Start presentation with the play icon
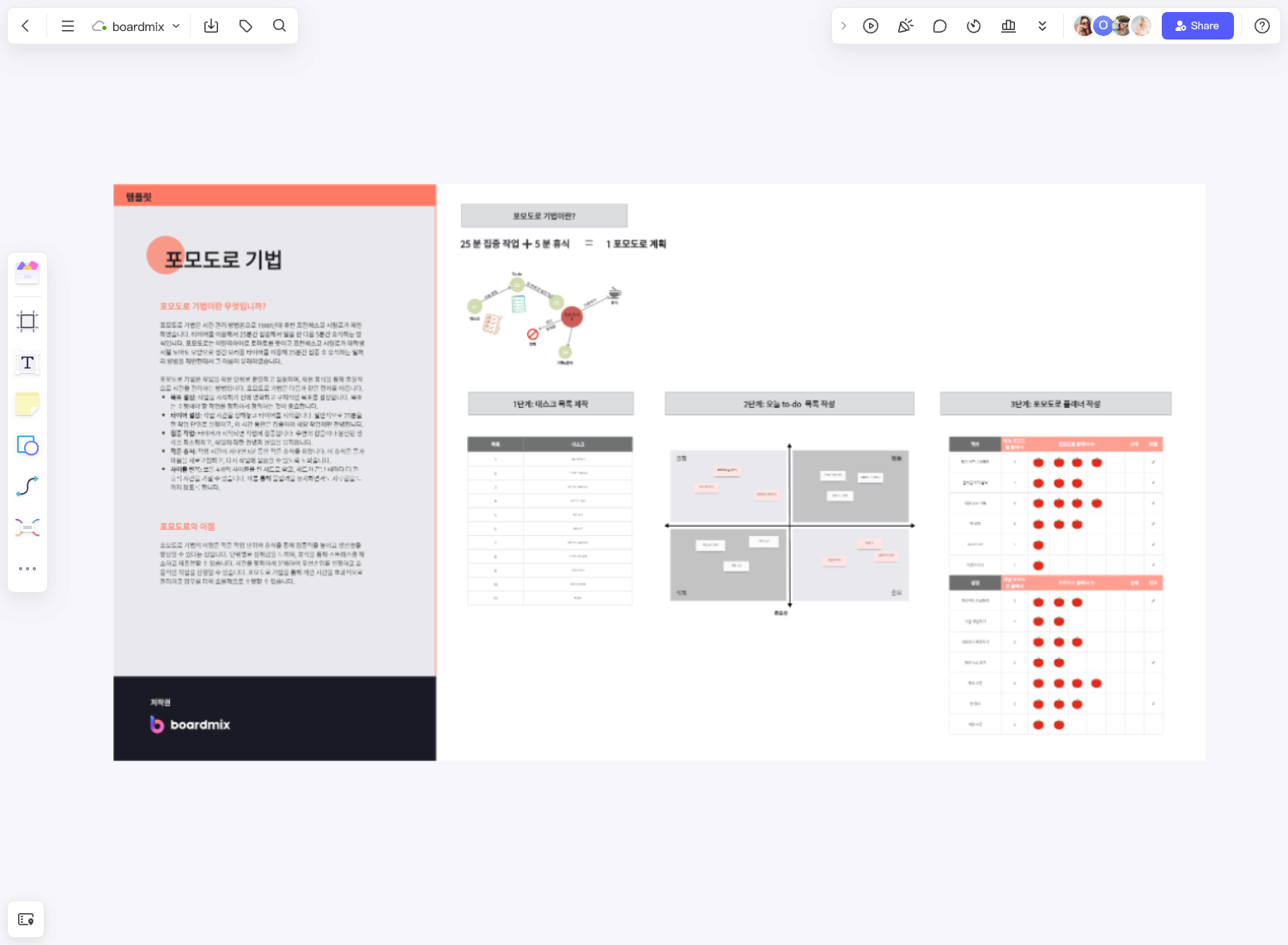1288x945 pixels. 871,26
